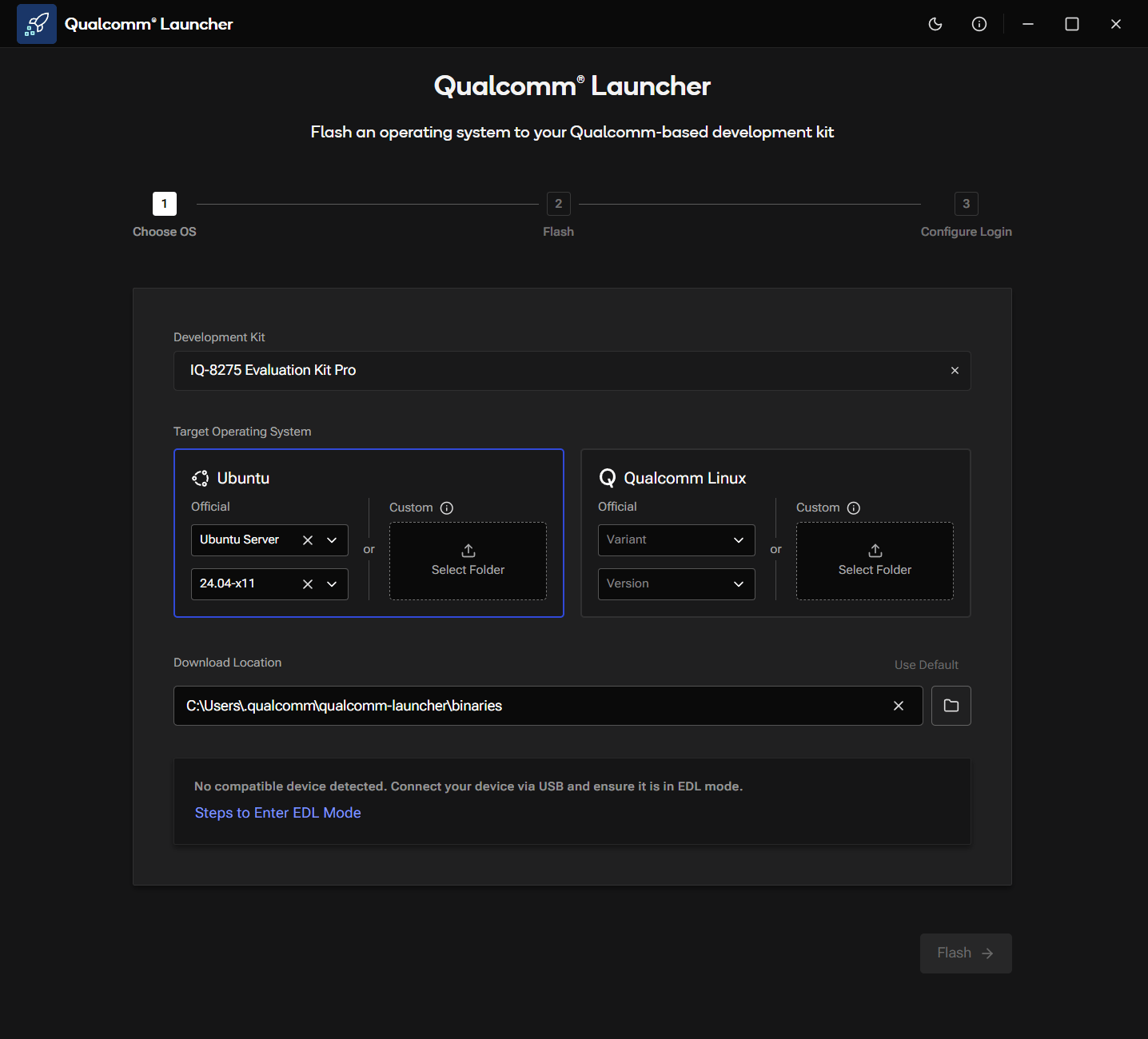Clear the Ubuntu Server variant selection
The image size is (1148, 1039).
[x=308, y=540]
